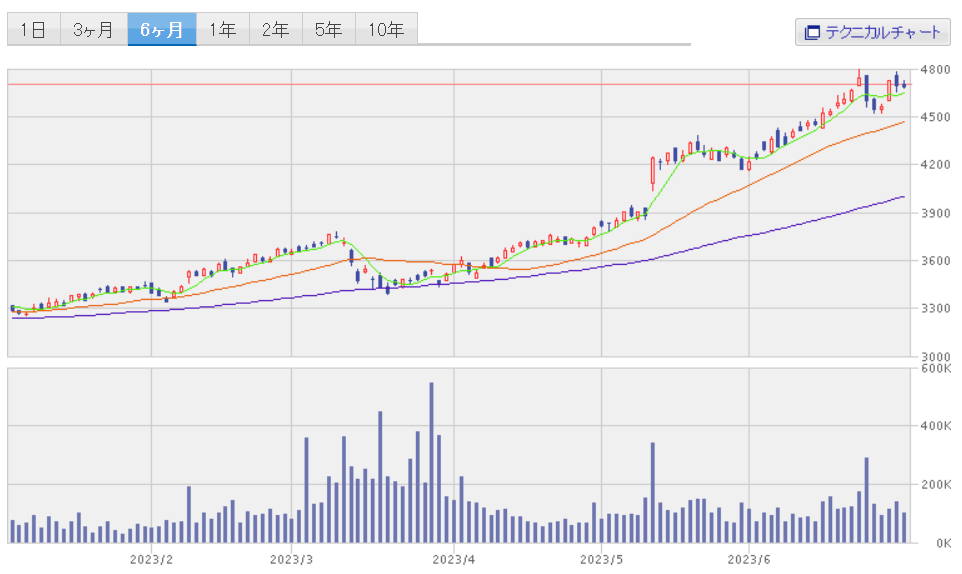Select the 10年 chart tab
This screenshot has width=962, height=574.
385,30
